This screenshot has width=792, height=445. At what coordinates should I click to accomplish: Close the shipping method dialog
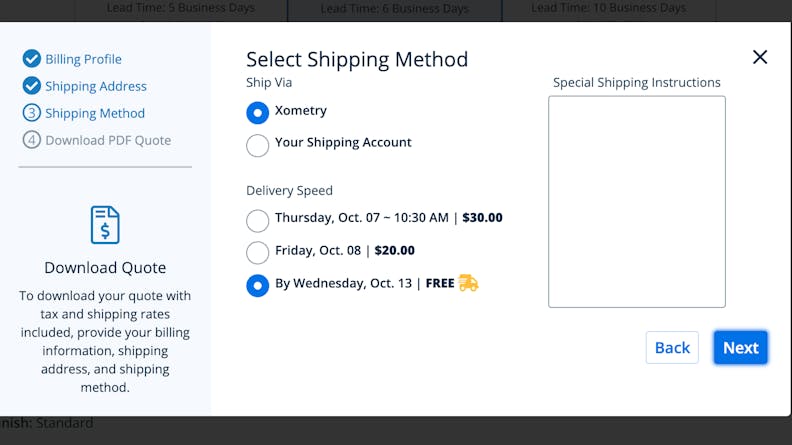(x=760, y=57)
